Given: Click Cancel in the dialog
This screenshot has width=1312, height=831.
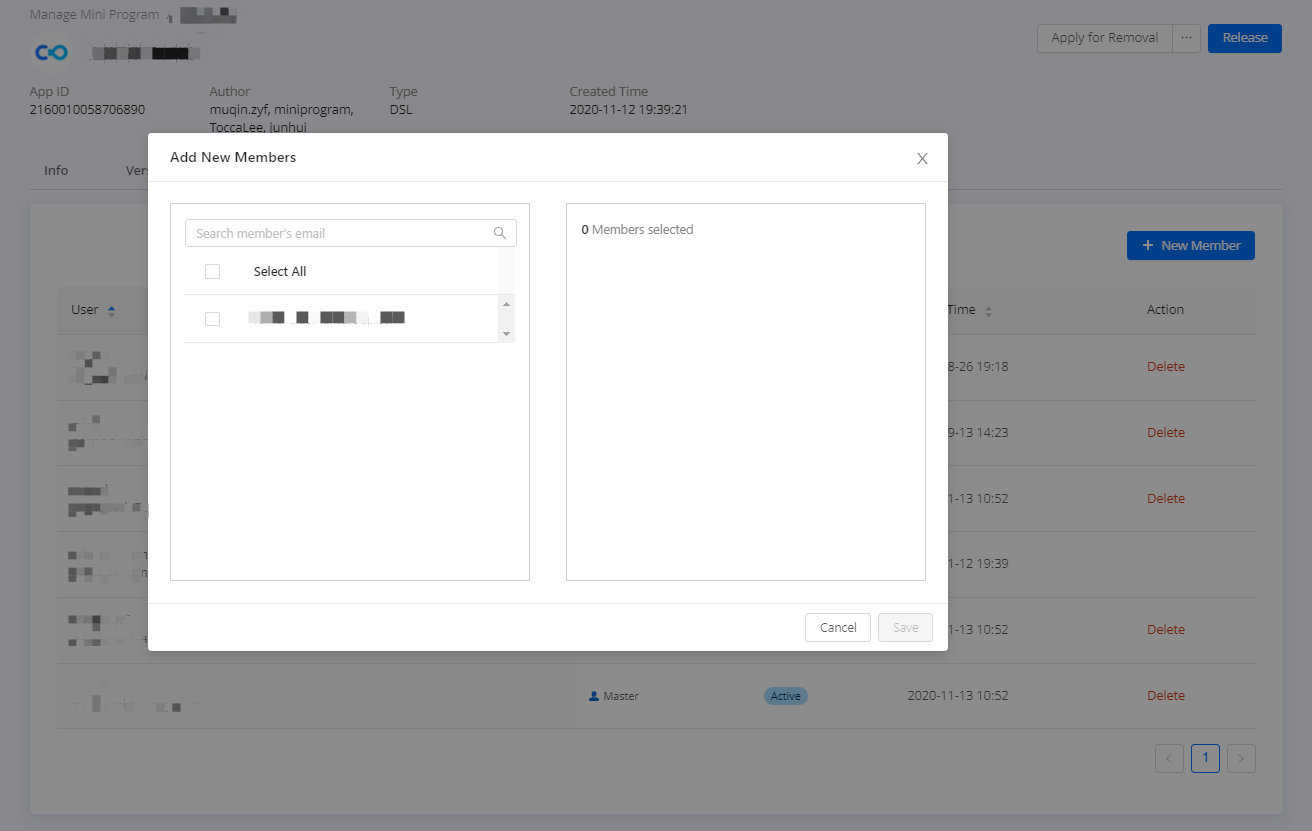Looking at the screenshot, I should pyautogui.click(x=837, y=627).
